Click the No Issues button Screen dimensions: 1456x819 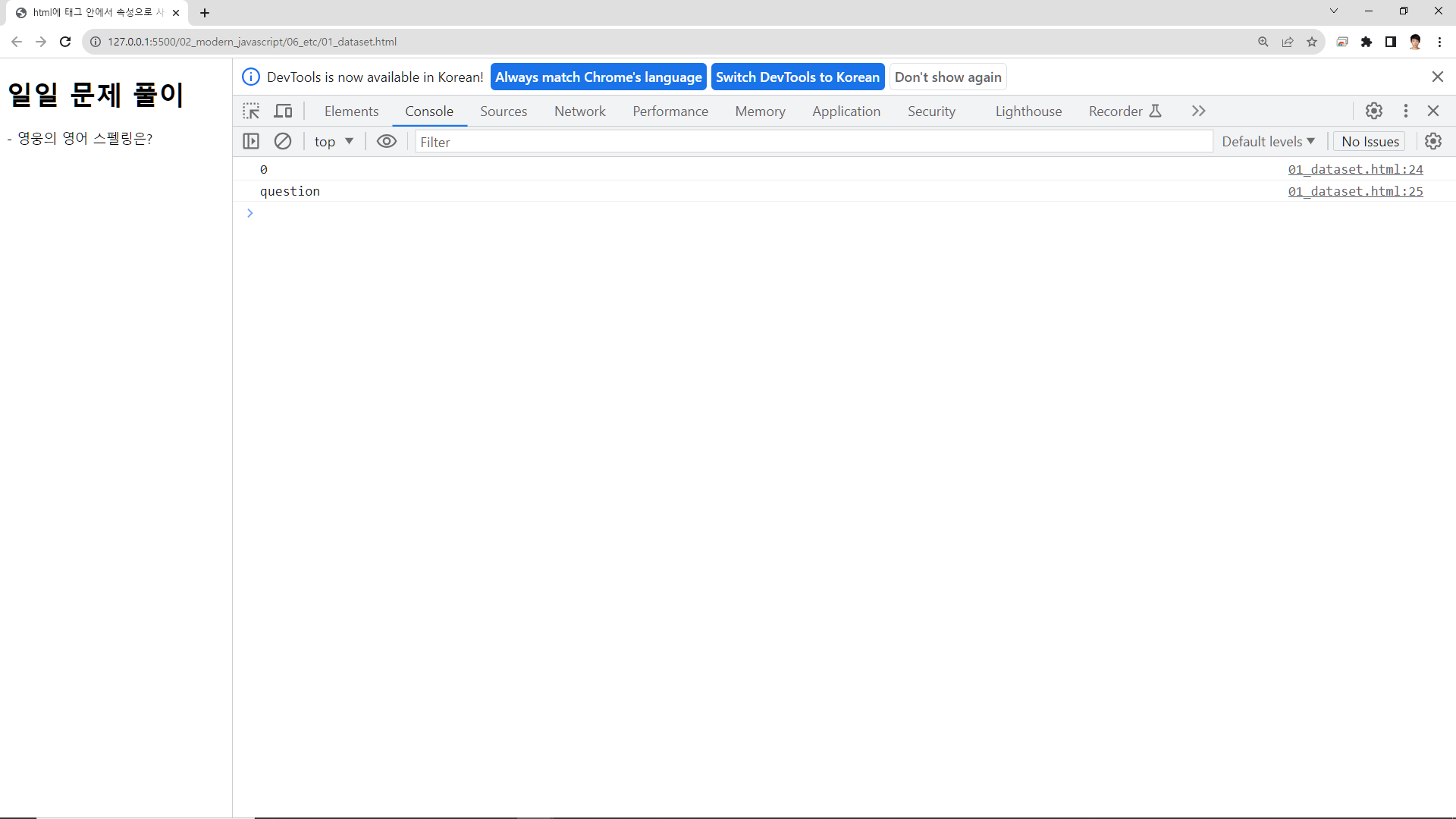click(1370, 142)
